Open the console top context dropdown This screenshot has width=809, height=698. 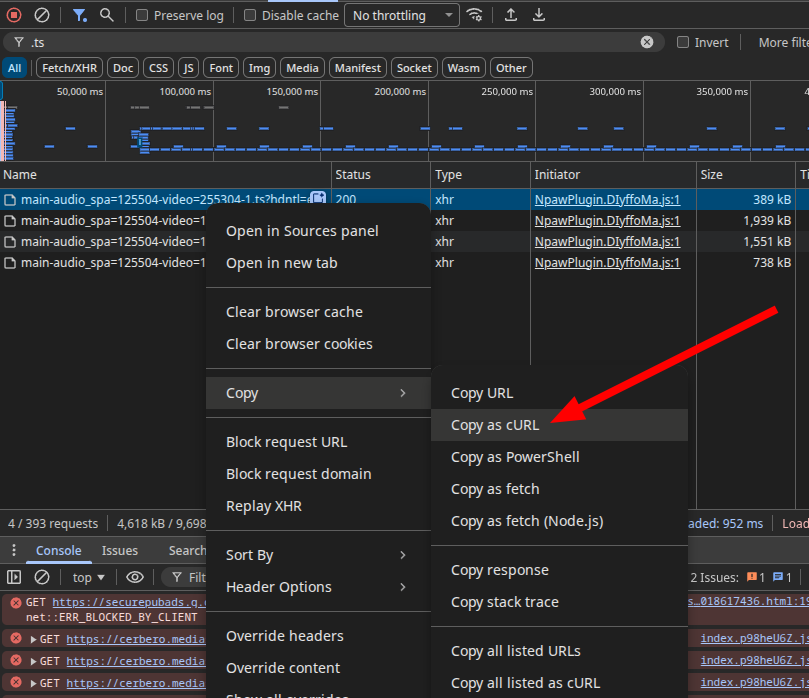tap(88, 577)
